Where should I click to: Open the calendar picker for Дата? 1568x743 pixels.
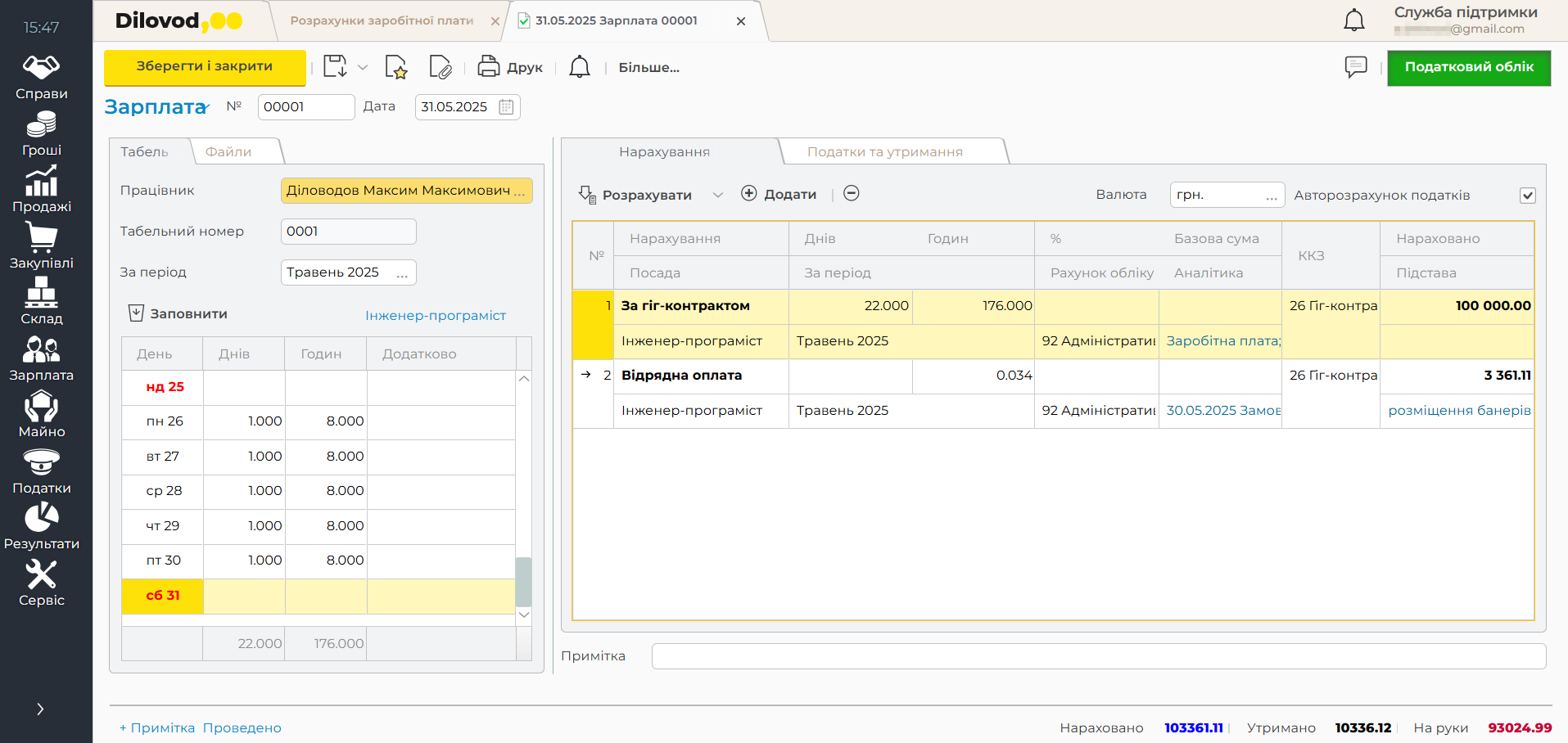[507, 107]
